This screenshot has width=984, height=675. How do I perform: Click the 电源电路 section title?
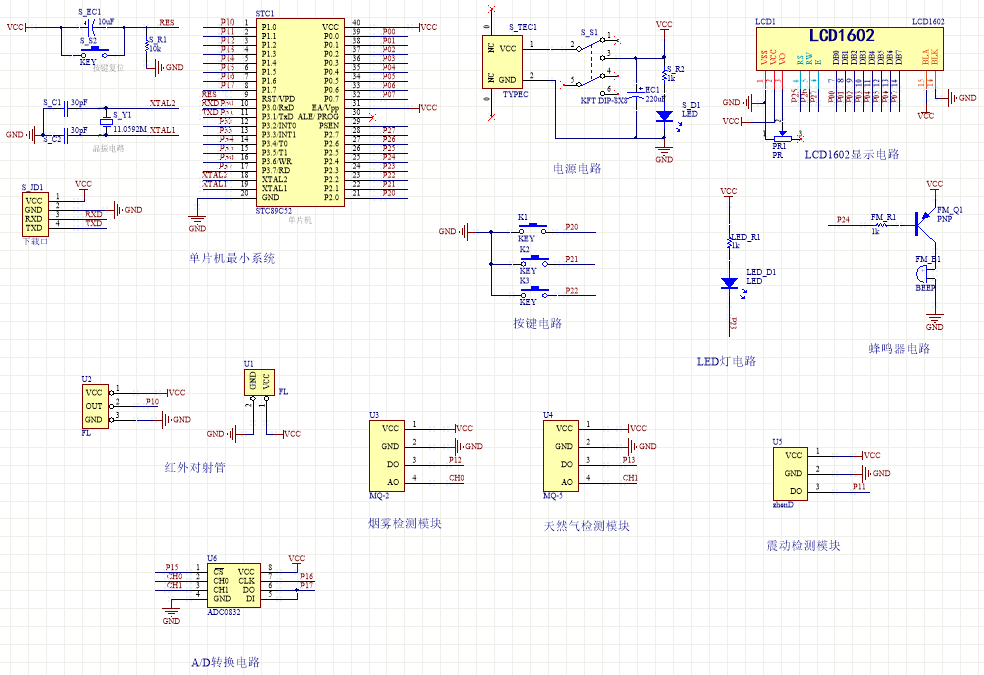point(577,168)
